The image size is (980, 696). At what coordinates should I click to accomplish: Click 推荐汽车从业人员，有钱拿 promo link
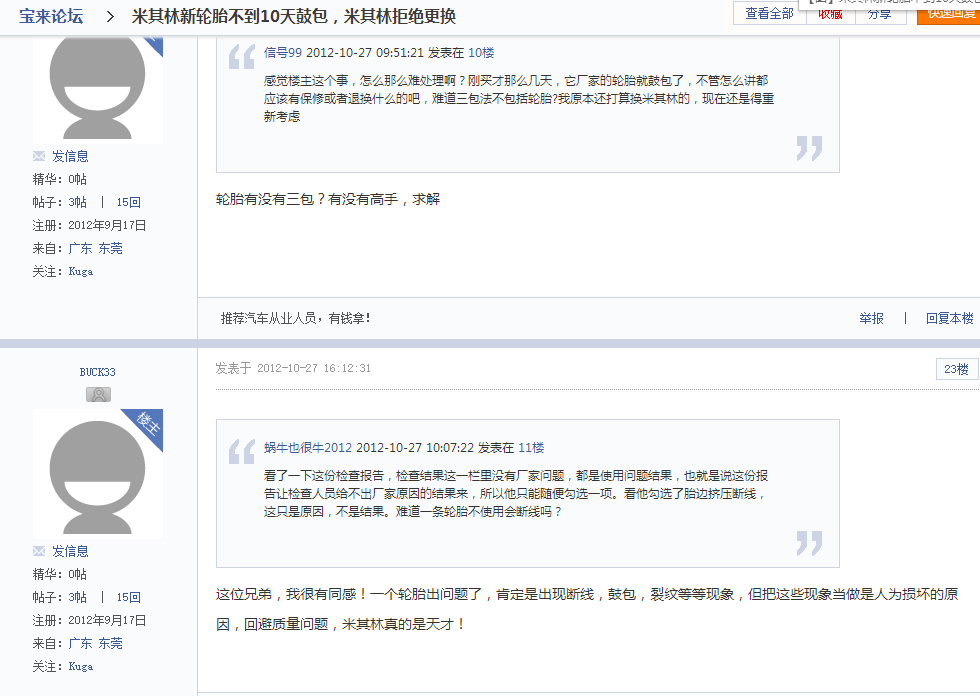coord(296,319)
